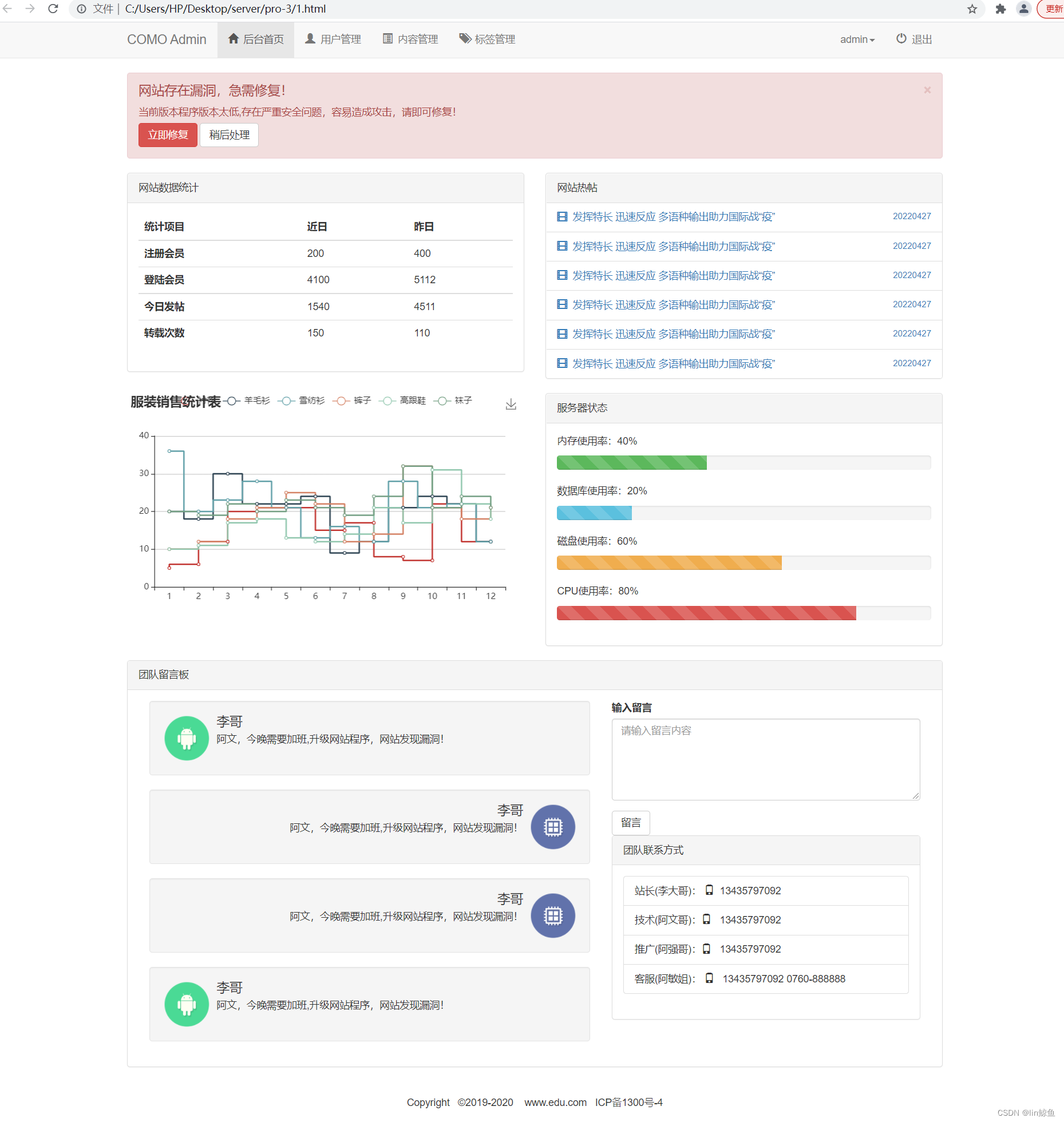The height and width of the screenshot is (1122, 1064).
Task: Click the browser address bar URL
Action: [x=226, y=9]
